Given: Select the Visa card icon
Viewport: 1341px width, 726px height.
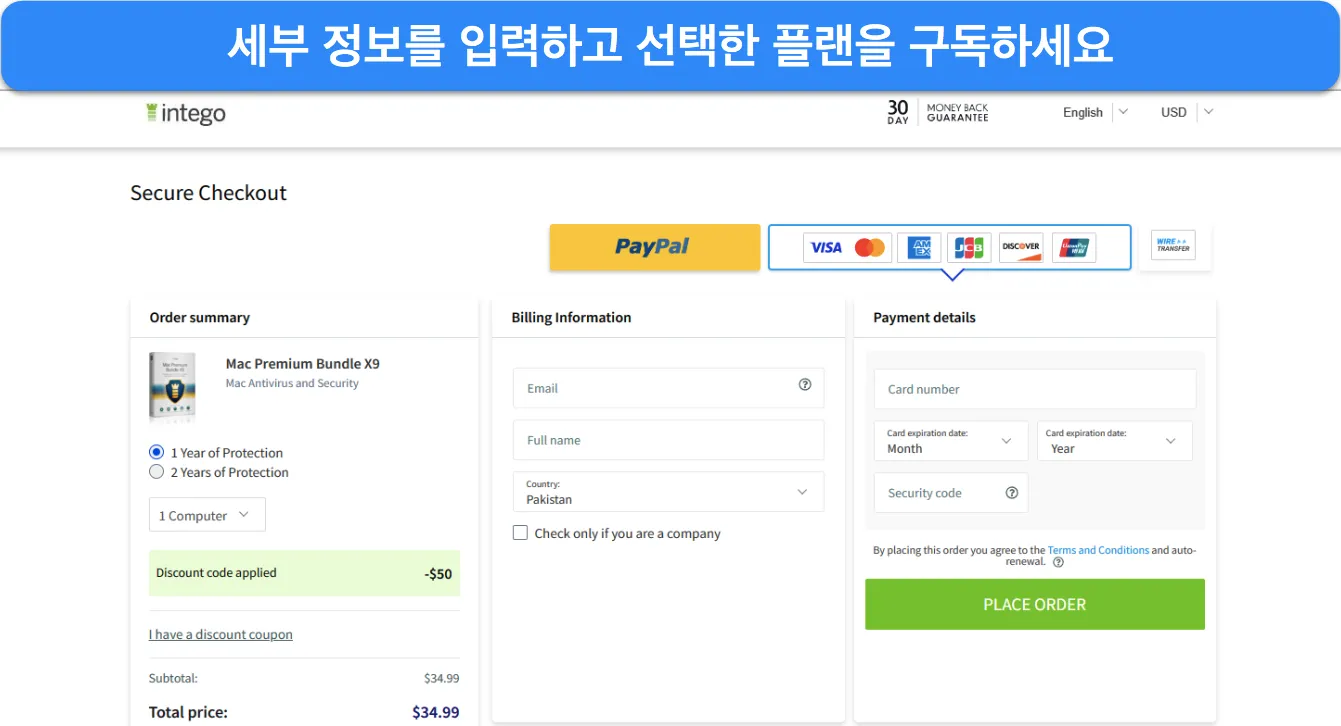Looking at the screenshot, I should (826, 247).
